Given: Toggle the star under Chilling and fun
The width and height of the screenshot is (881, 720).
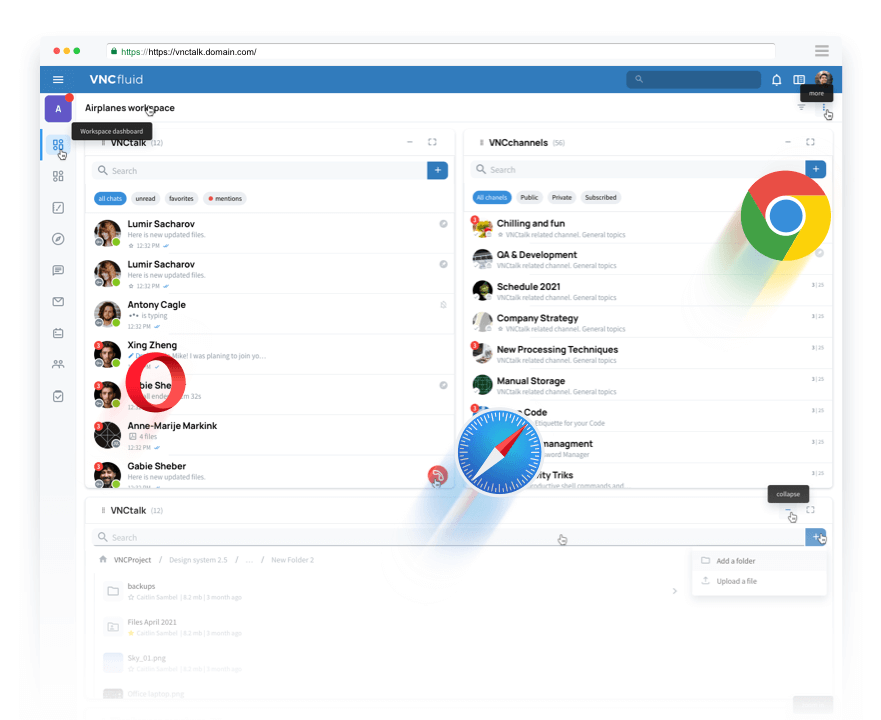Looking at the screenshot, I should [x=500, y=235].
